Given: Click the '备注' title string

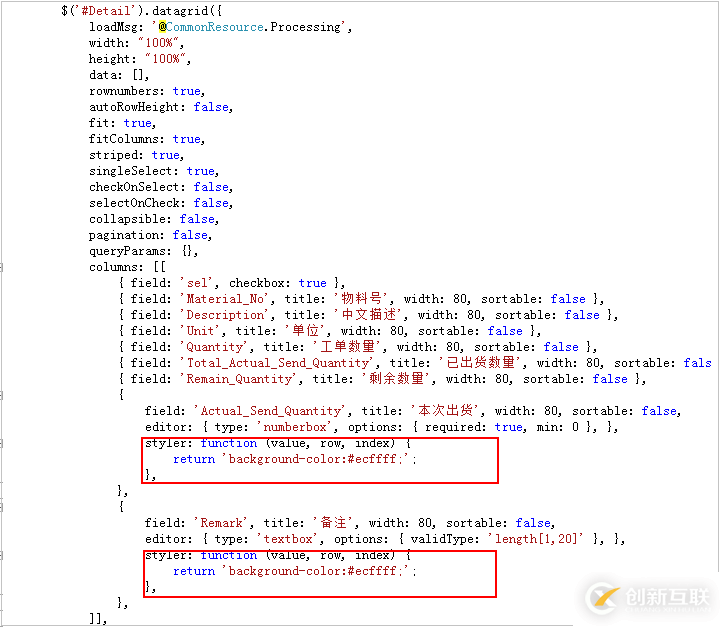Looking at the screenshot, I should [333, 523].
